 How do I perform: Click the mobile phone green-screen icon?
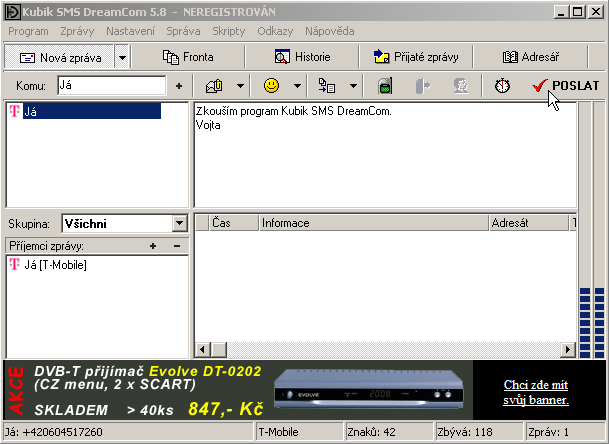pos(385,86)
